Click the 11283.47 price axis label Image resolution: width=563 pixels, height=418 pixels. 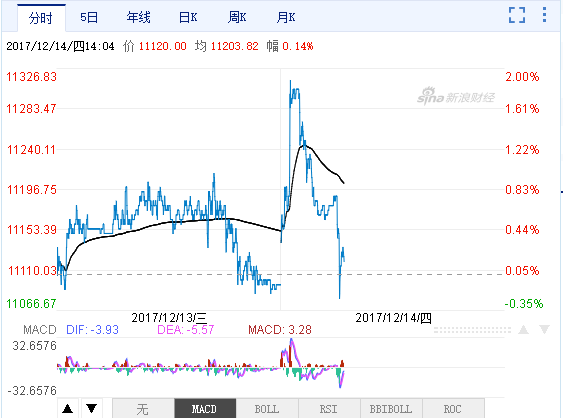tap(32, 108)
